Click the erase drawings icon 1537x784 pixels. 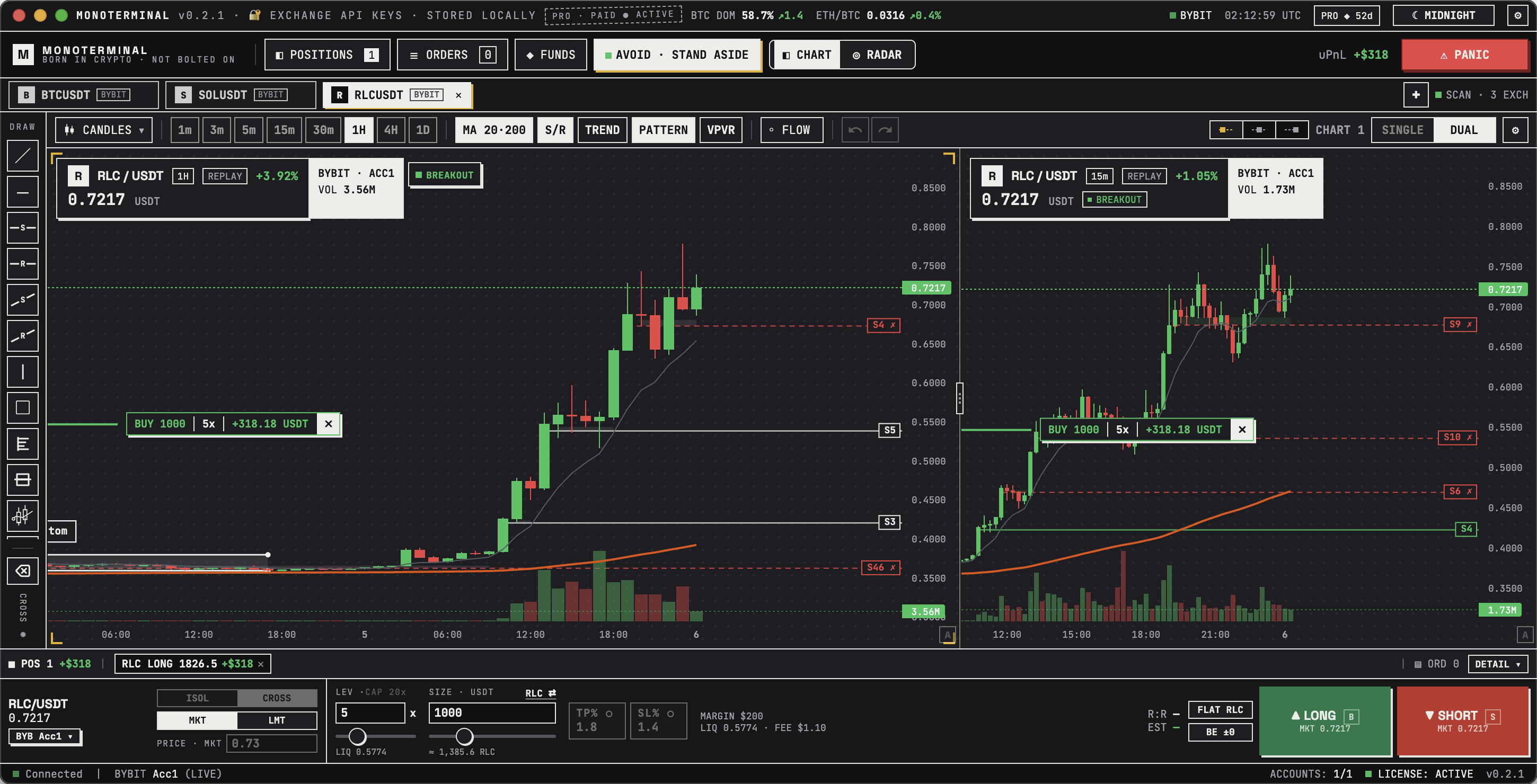tap(23, 571)
